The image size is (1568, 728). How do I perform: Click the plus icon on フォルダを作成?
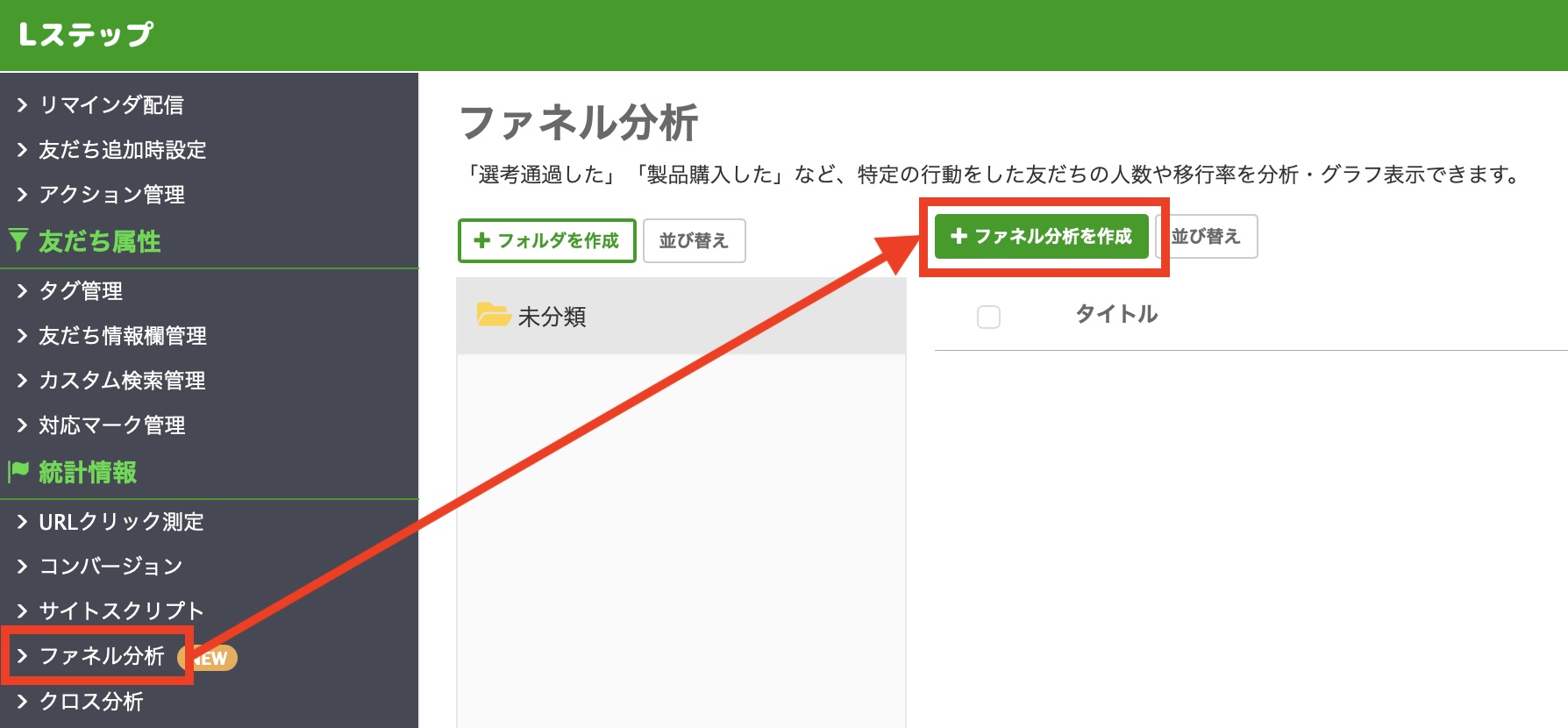481,240
